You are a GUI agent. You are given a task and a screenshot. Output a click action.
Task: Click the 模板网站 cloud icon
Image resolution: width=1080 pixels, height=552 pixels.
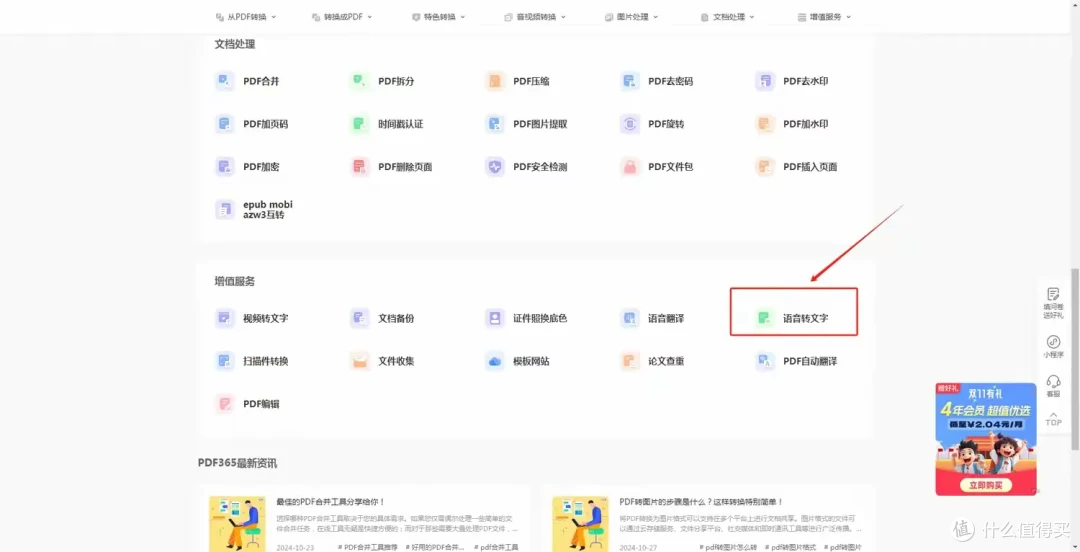495,361
